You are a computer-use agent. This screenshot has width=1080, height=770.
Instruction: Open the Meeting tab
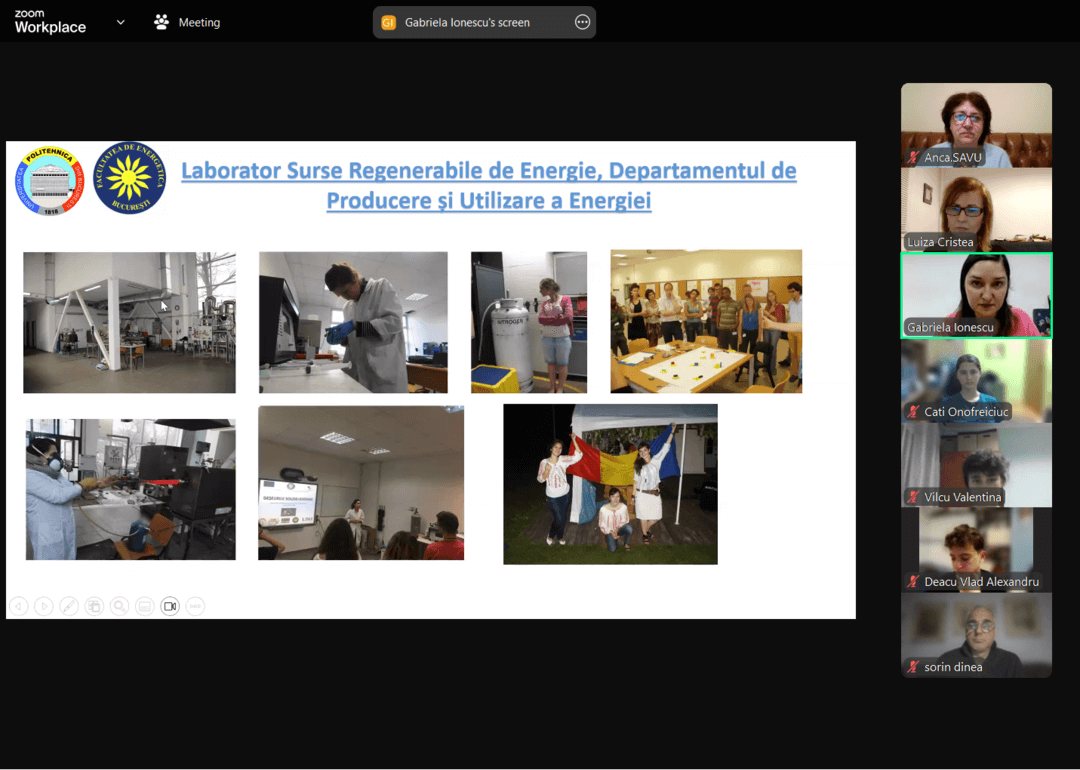coord(187,22)
